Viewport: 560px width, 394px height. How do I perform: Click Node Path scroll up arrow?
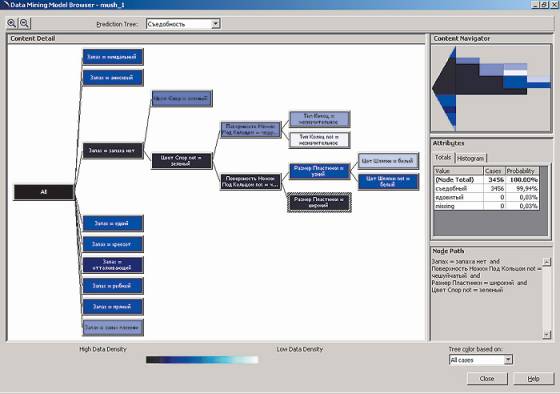547,262
